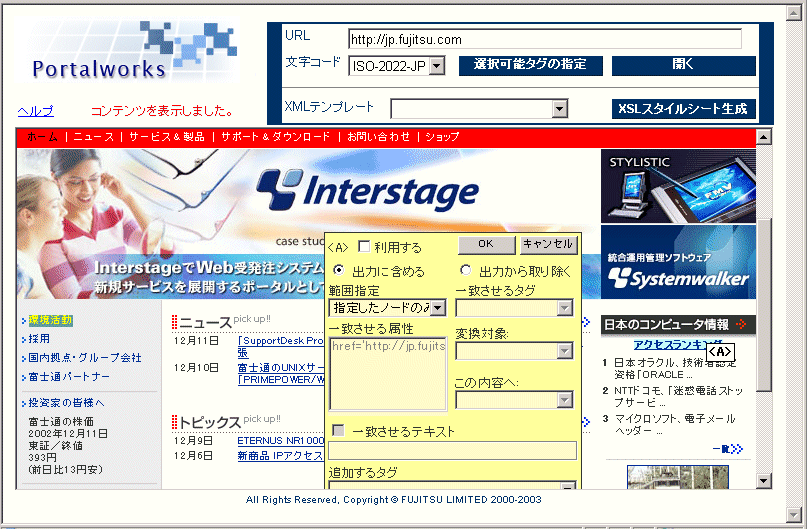Open the 採用 sidebar link

(39, 339)
